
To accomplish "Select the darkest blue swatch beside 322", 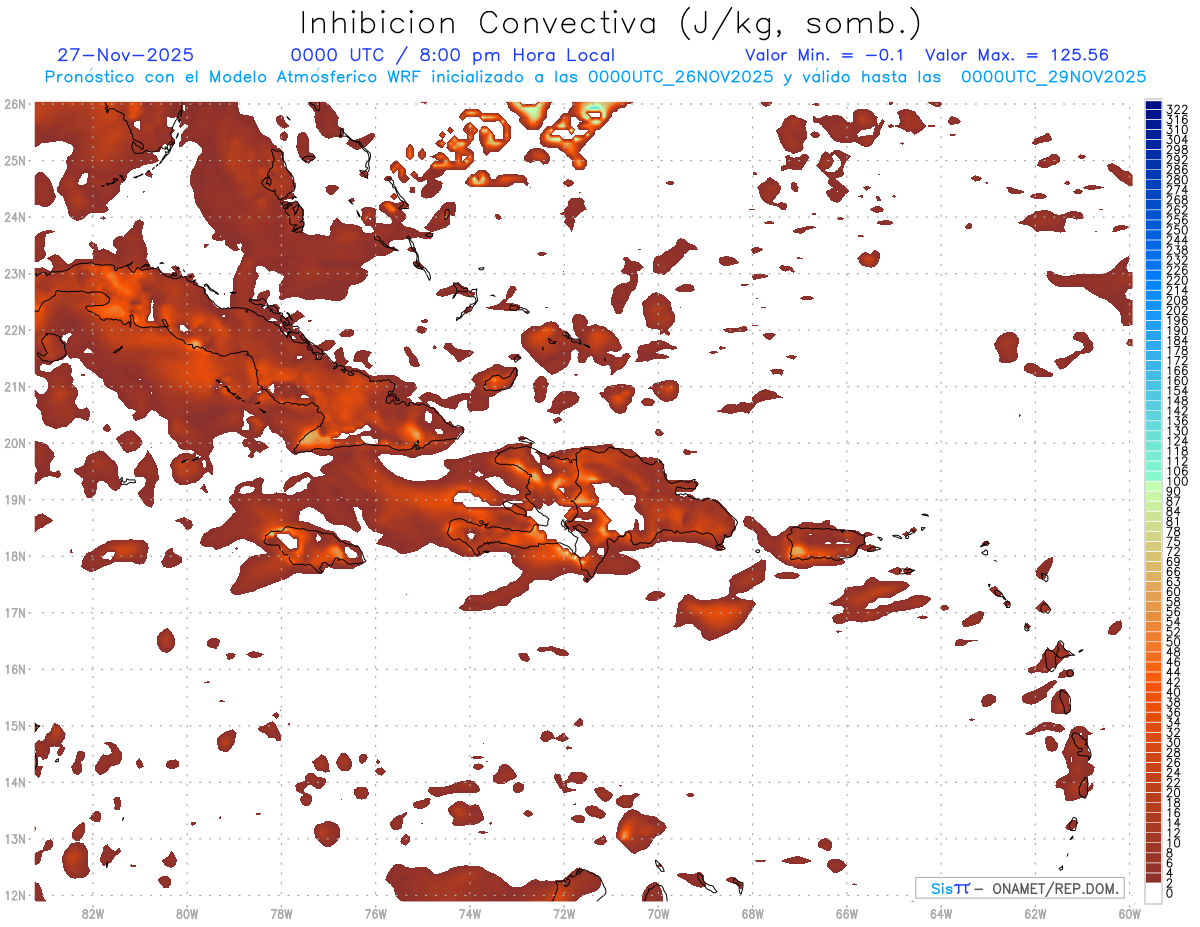I will click(1153, 106).
